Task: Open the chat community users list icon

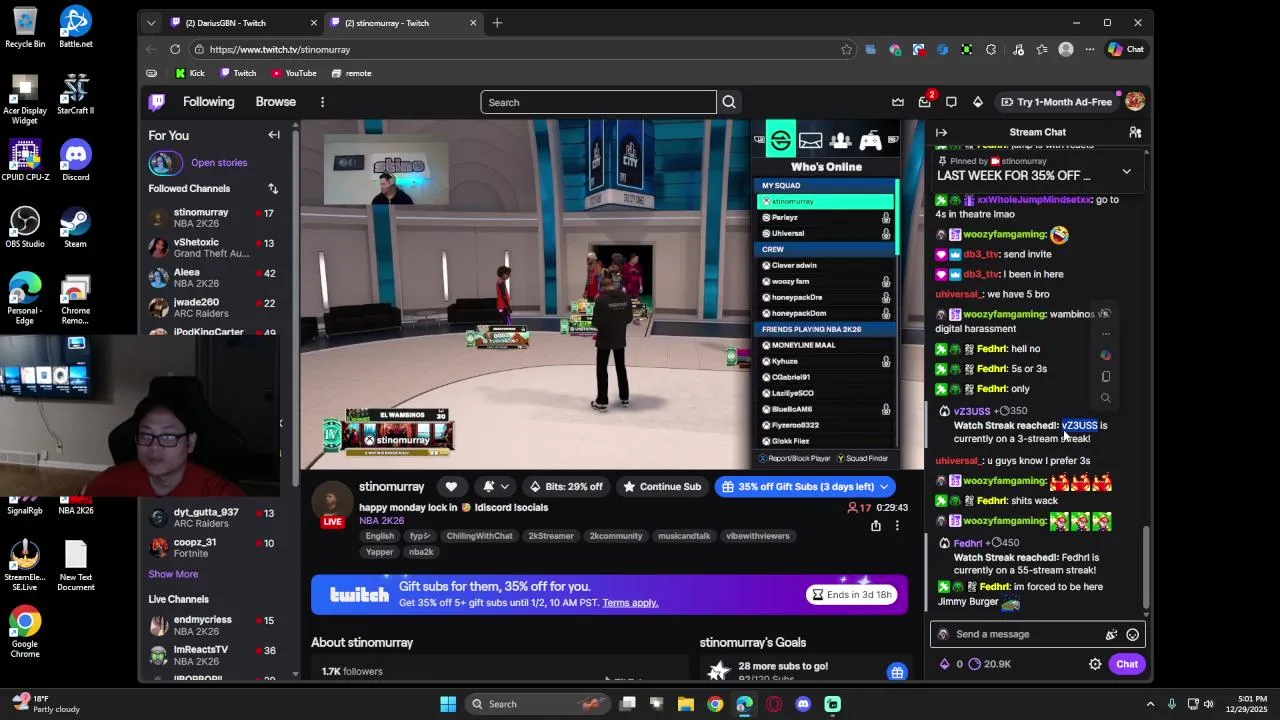Action: coord(1135,132)
